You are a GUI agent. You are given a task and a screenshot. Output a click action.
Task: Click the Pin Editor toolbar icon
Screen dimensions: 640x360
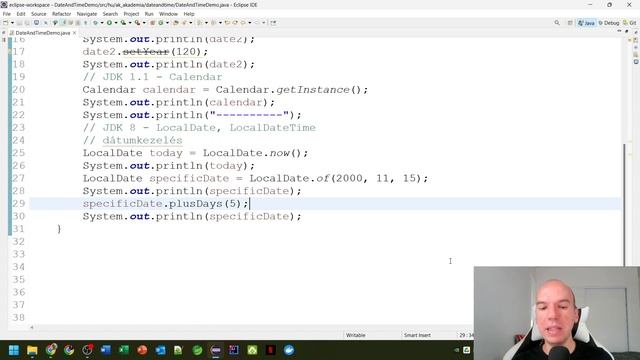[x=273, y=23]
